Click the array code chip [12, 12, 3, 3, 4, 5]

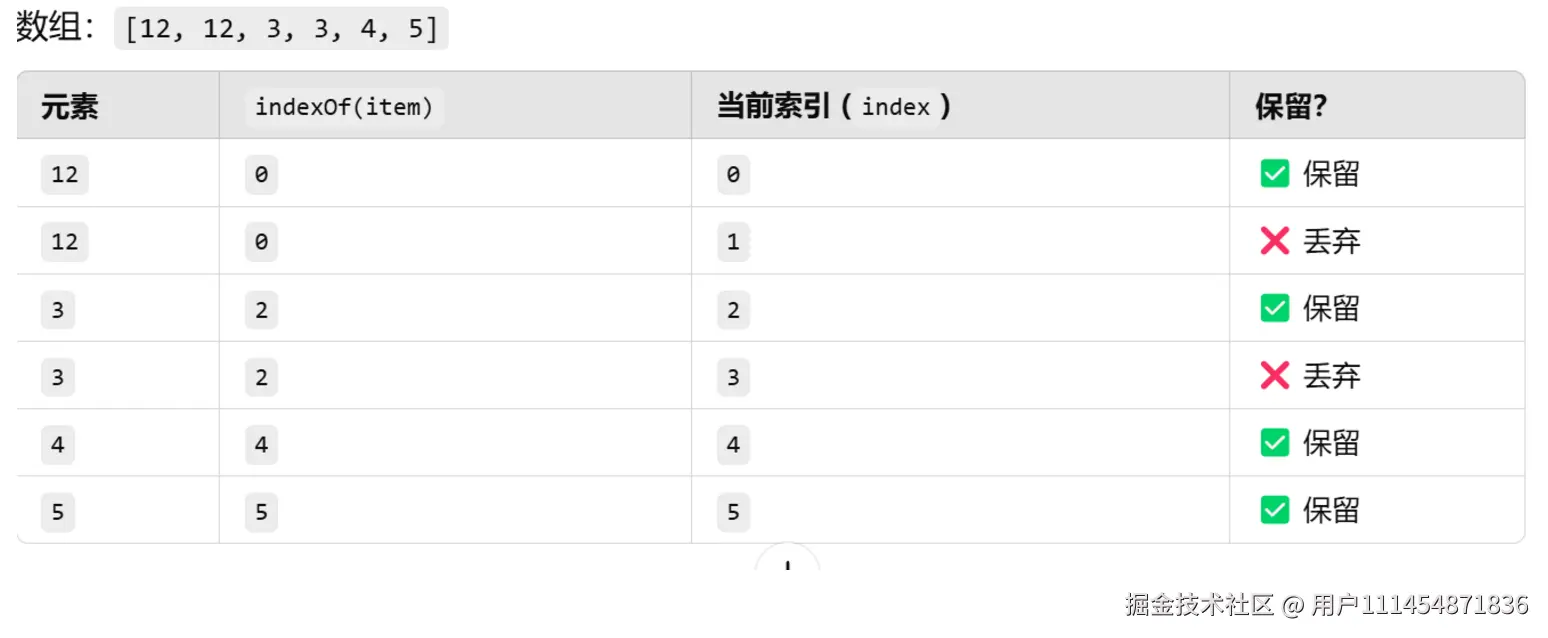click(281, 28)
